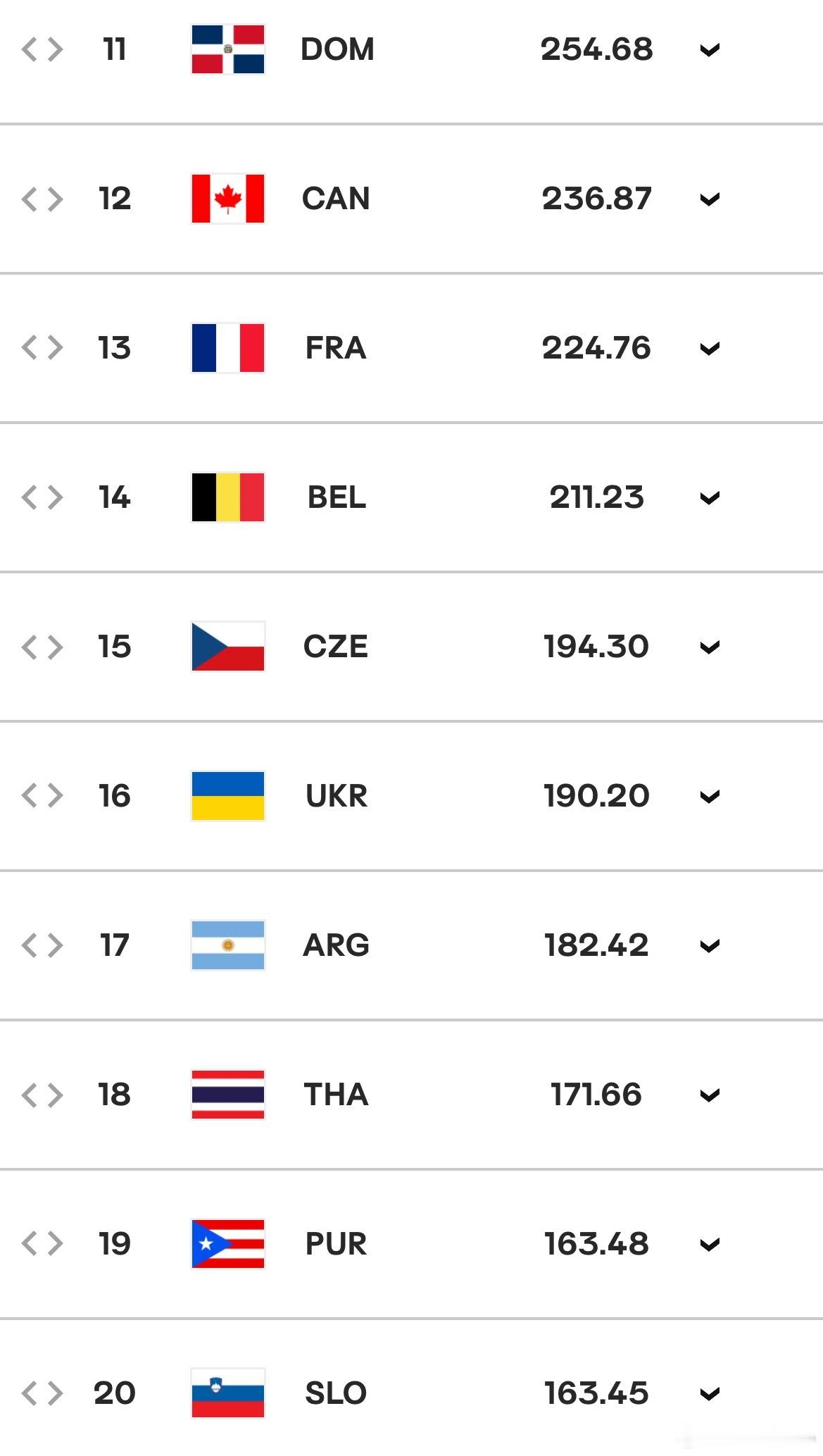Viewport: 823px width, 1456px height.
Task: Select the France tricolor flag
Action: coord(228,348)
